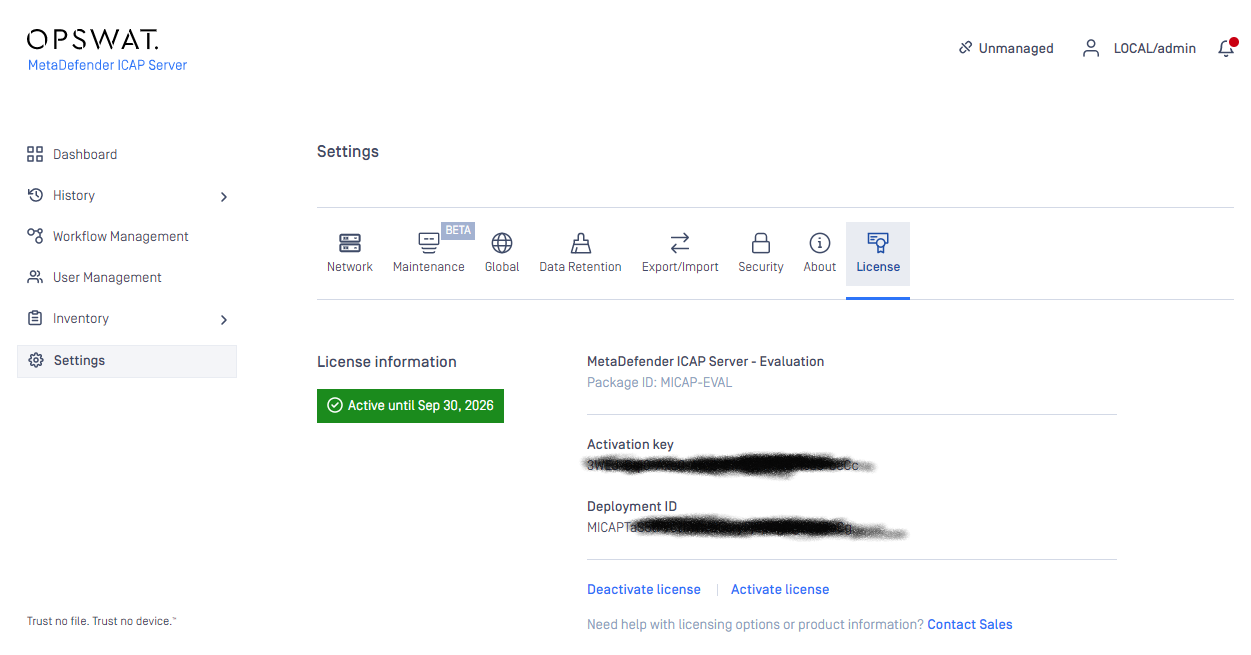Click the MetaDefender ICAP Server product link
1251x655 pixels.
click(x=108, y=65)
